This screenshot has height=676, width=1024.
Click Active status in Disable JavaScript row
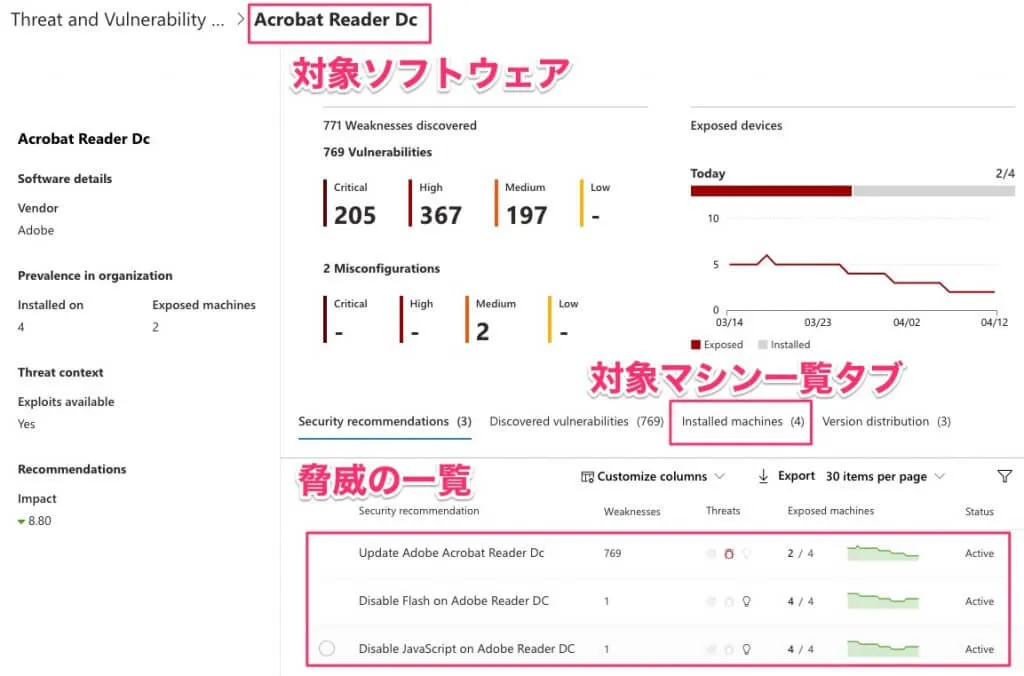pos(979,649)
